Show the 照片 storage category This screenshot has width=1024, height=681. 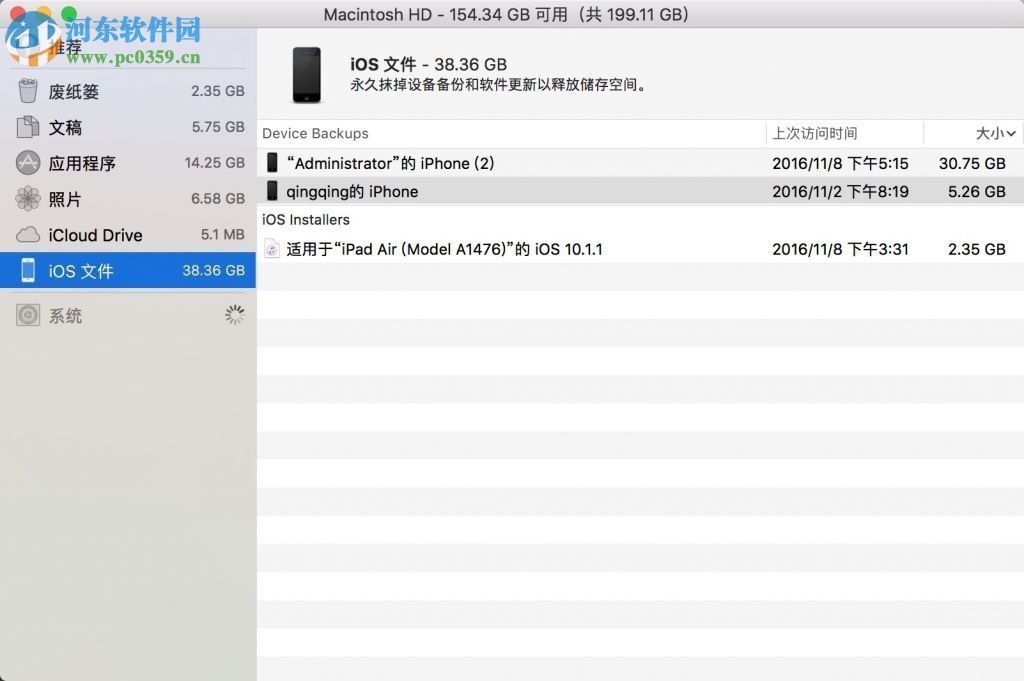tap(128, 198)
